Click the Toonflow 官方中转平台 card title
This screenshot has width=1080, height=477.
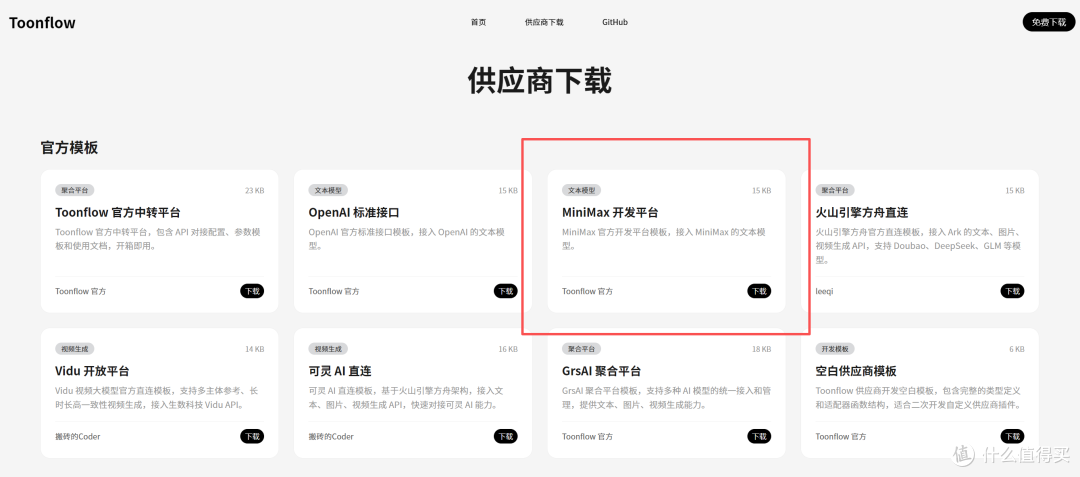(118, 213)
